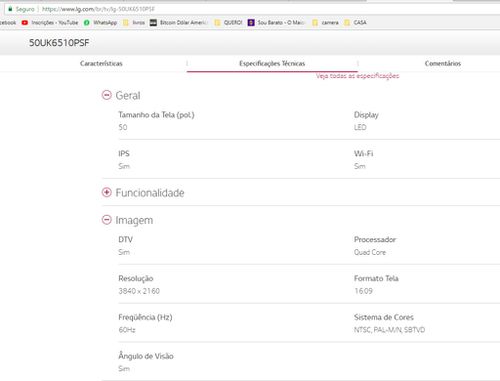The image size is (500, 381).
Task: Switch to the Comentários tab
Action: pos(443,63)
